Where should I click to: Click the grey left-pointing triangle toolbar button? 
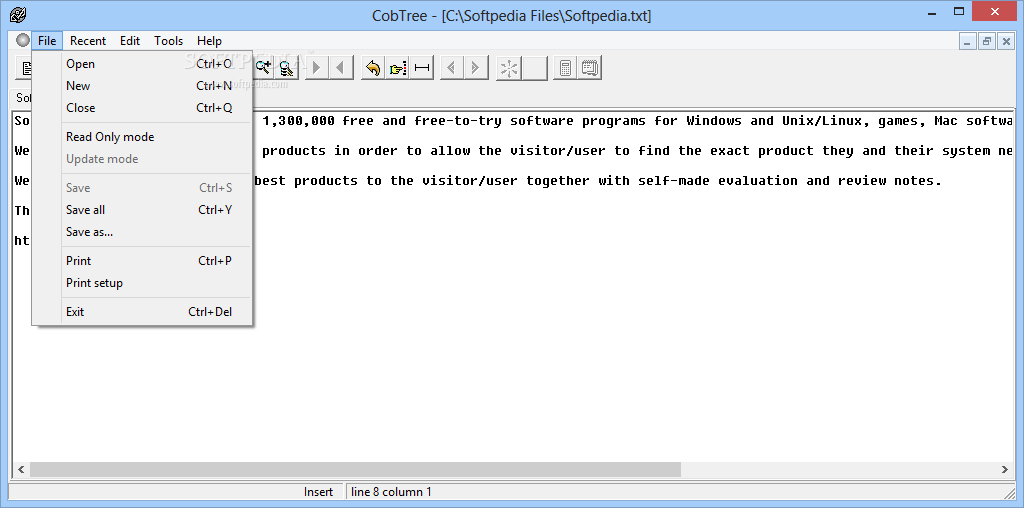[341, 67]
